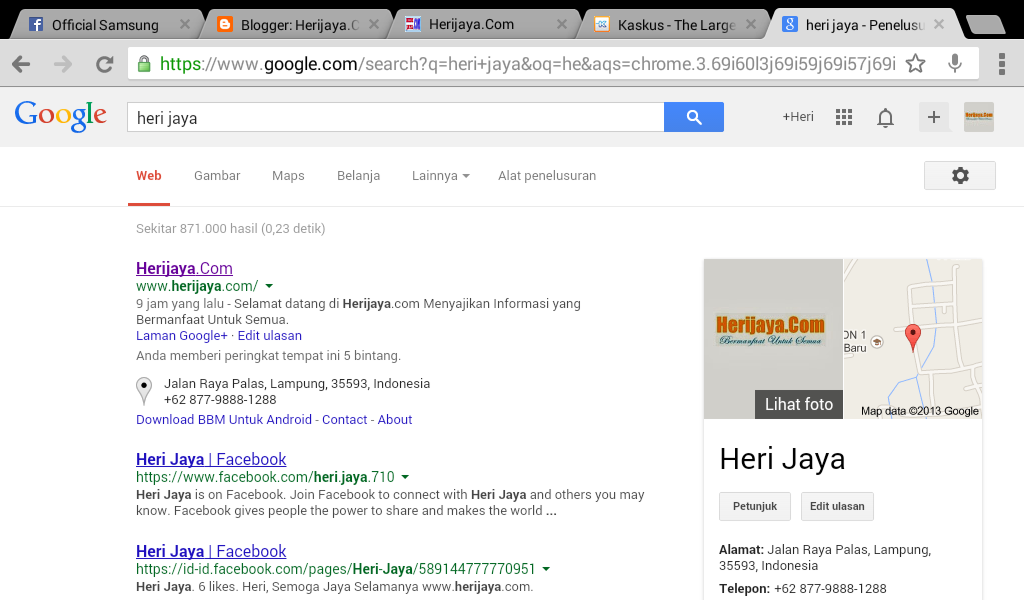Image resolution: width=1024 pixels, height=600 pixels.
Task: Click the Petunjuk button
Action: pos(754,506)
